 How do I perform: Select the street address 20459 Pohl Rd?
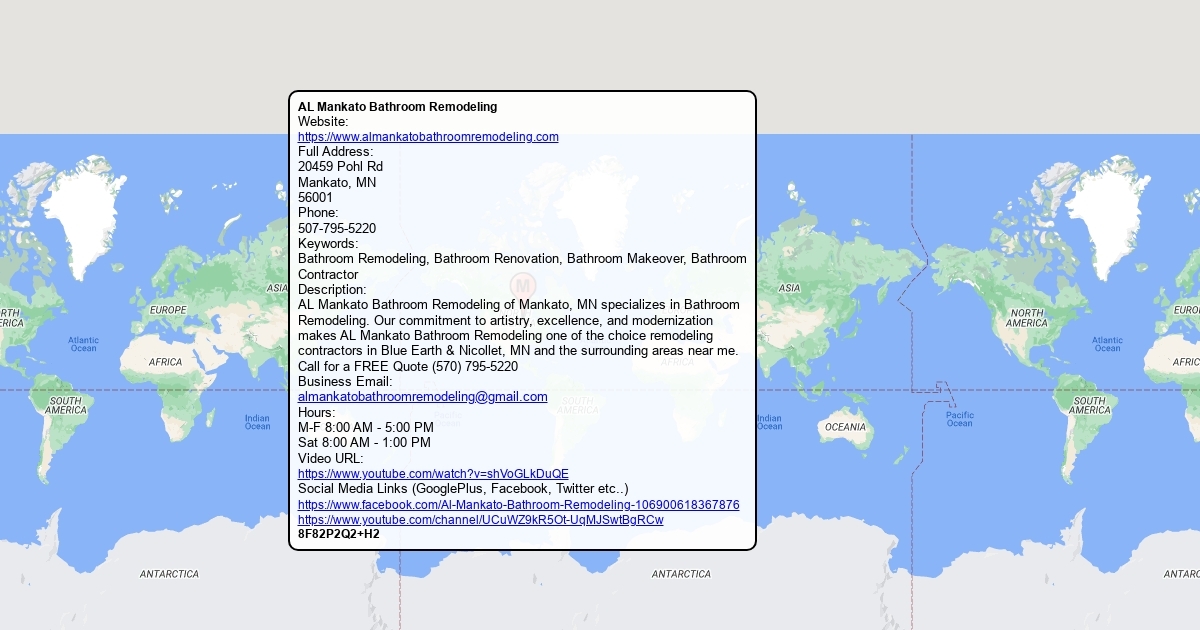coord(340,167)
